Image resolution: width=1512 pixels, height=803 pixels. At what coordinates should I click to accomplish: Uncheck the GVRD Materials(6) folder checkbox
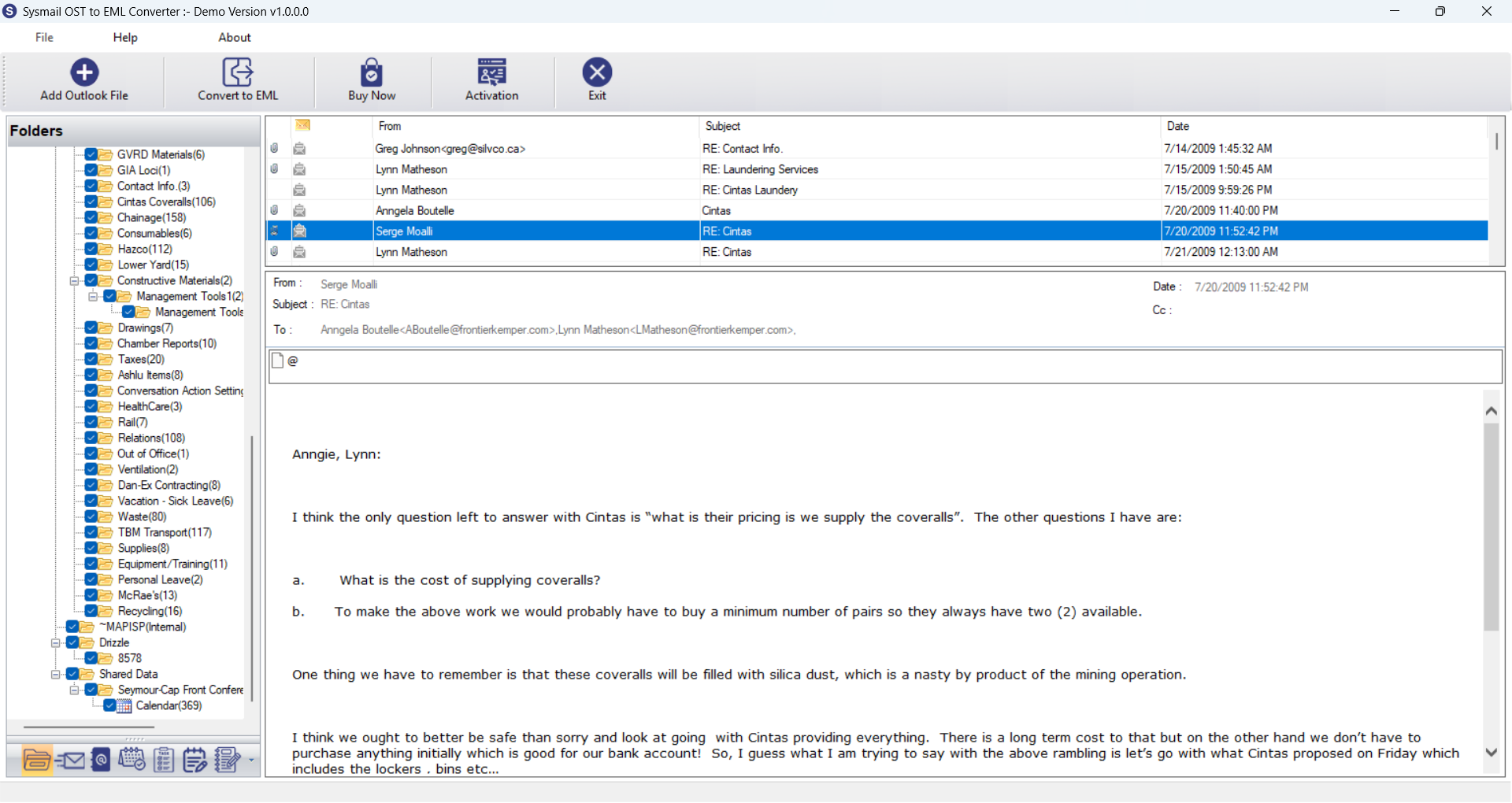coord(91,154)
